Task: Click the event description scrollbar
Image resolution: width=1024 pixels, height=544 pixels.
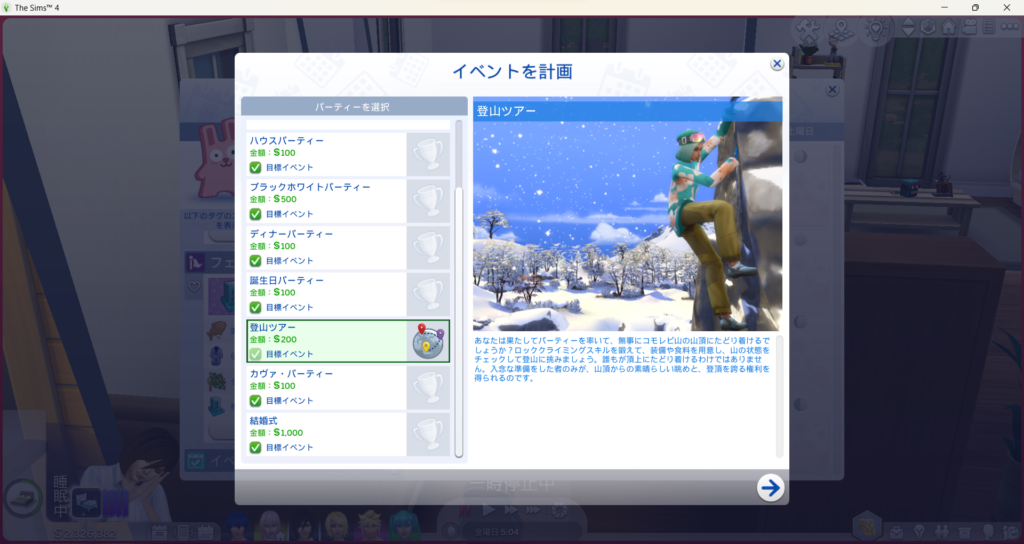Action: (x=779, y=396)
